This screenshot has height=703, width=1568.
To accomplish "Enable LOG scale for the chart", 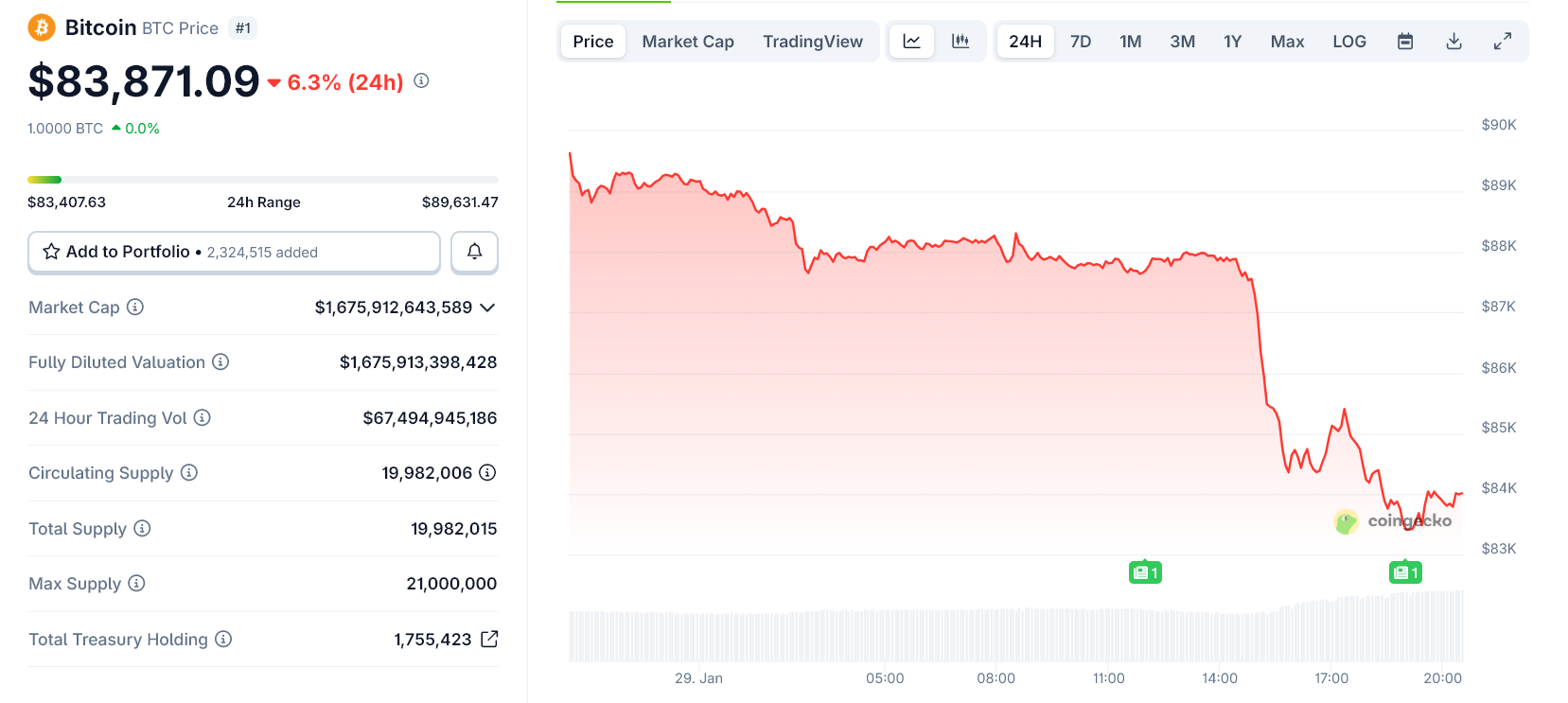I will tap(1349, 41).
